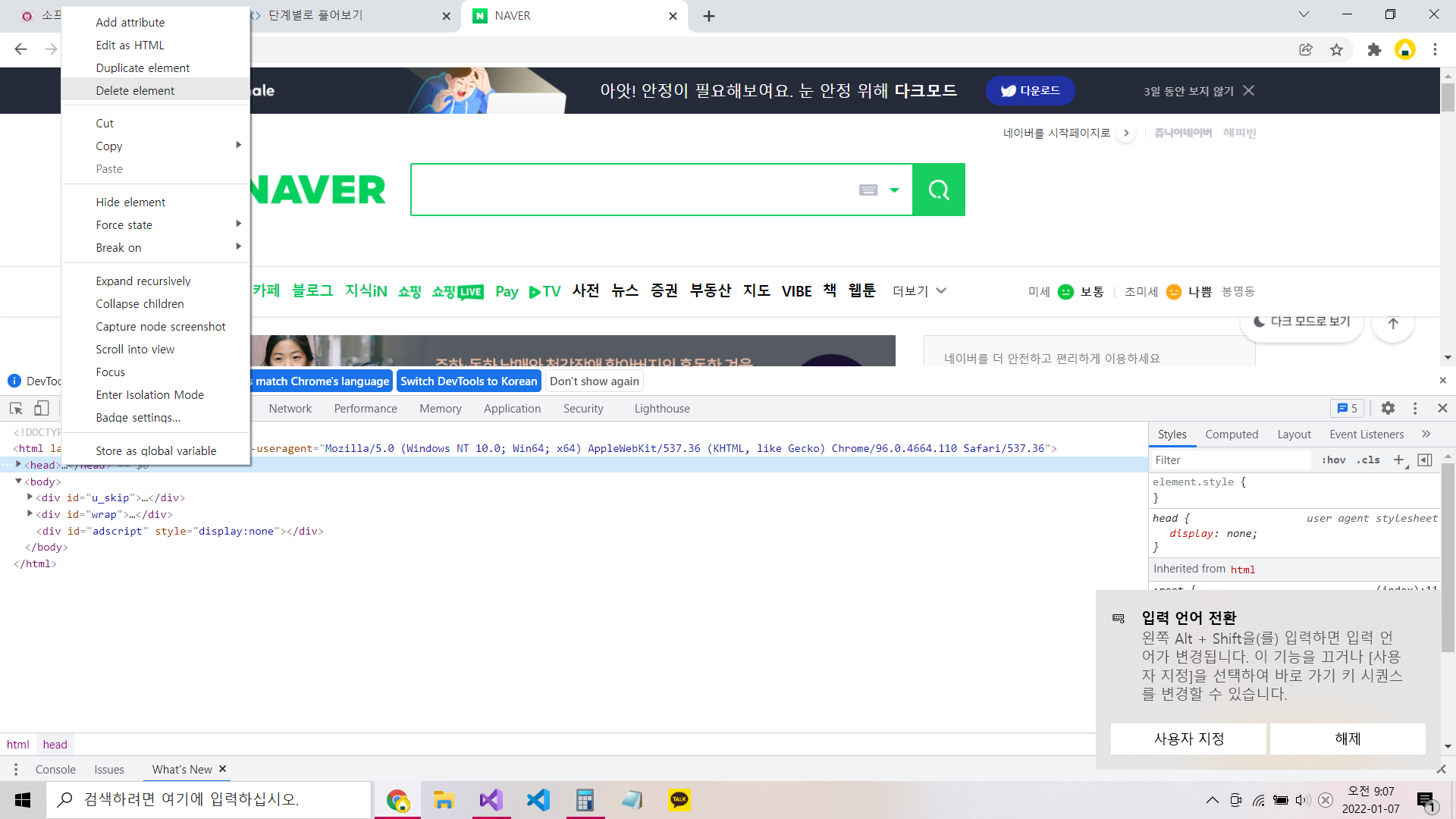This screenshot has height=819, width=1456.
Task: Expand the body element tree node
Action: (19, 482)
